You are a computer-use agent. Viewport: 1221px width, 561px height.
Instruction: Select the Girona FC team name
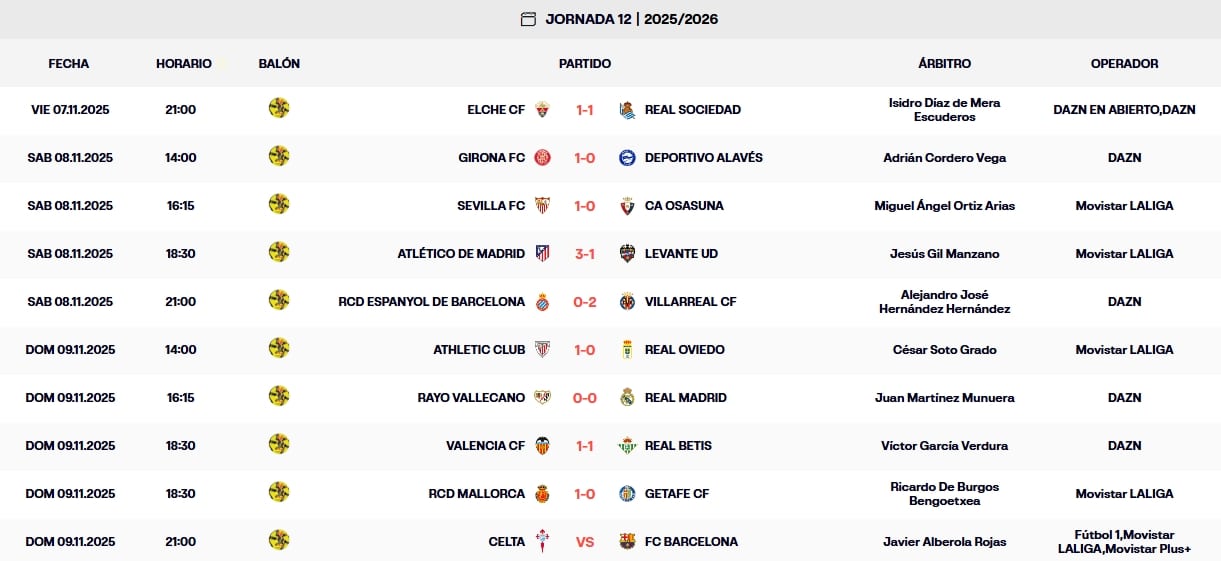tap(491, 158)
